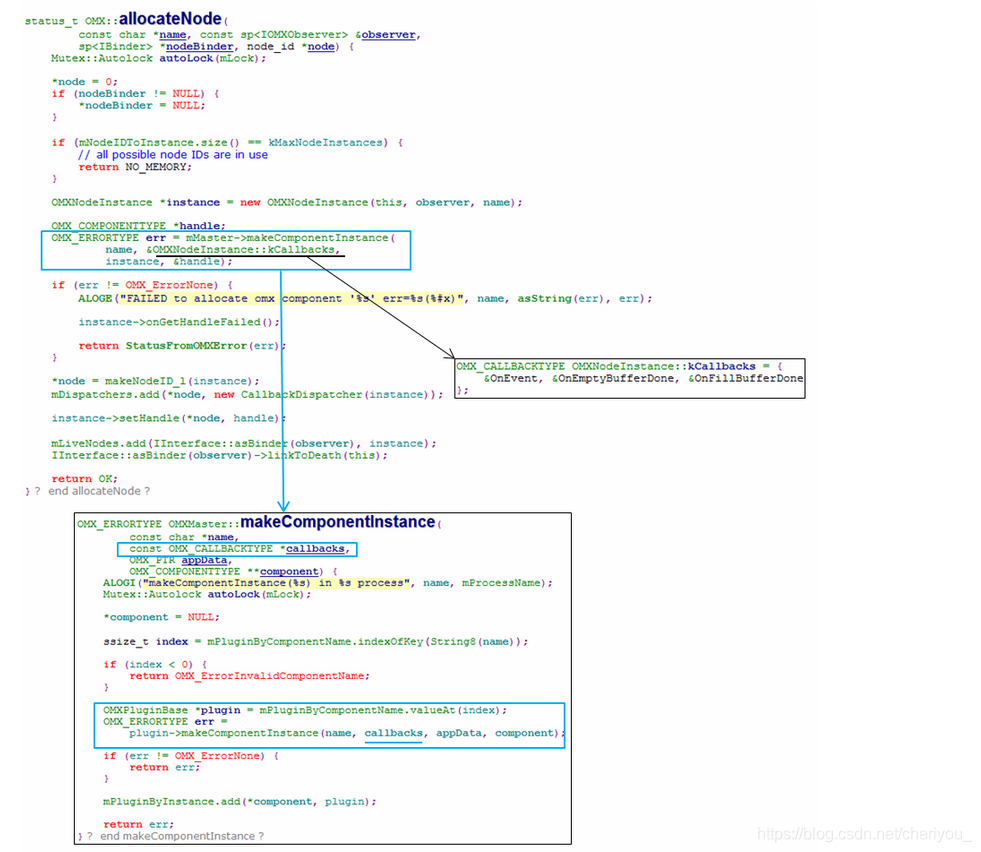Collapse the "end allocateNode" fold marker

pos(37,491)
